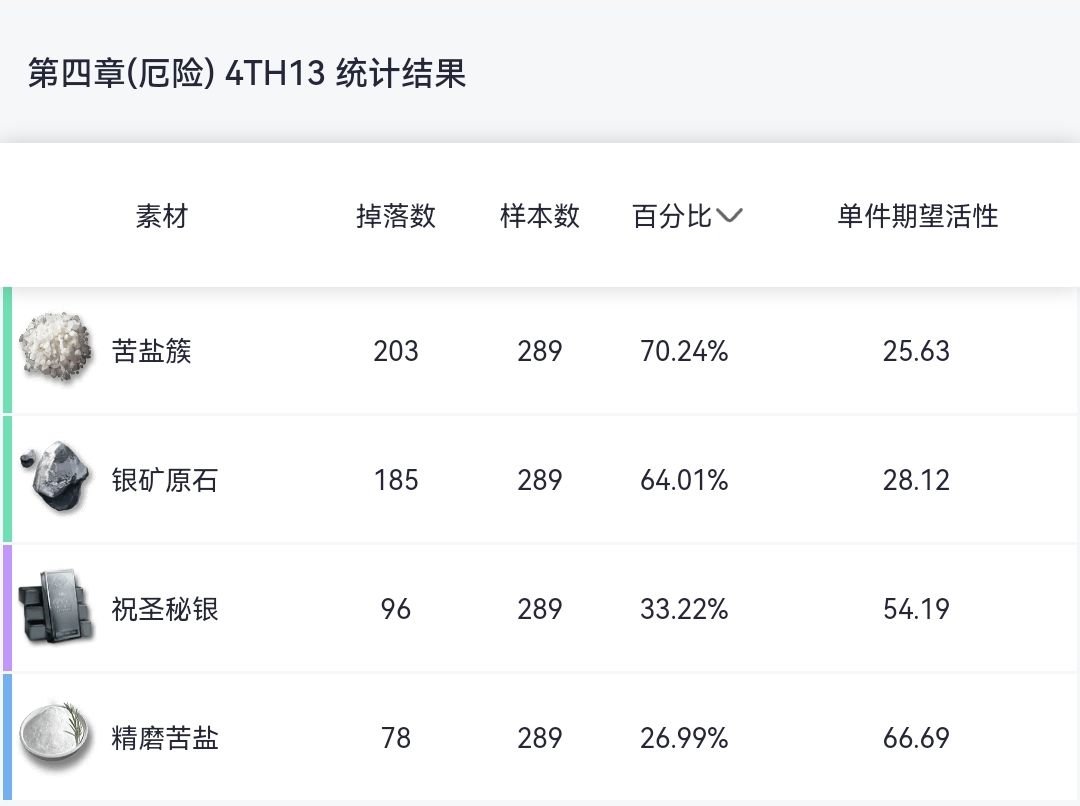Click the 苦盐簇 salt cluster icon
Viewport: 1080px width, 806px height.
[x=55, y=349]
